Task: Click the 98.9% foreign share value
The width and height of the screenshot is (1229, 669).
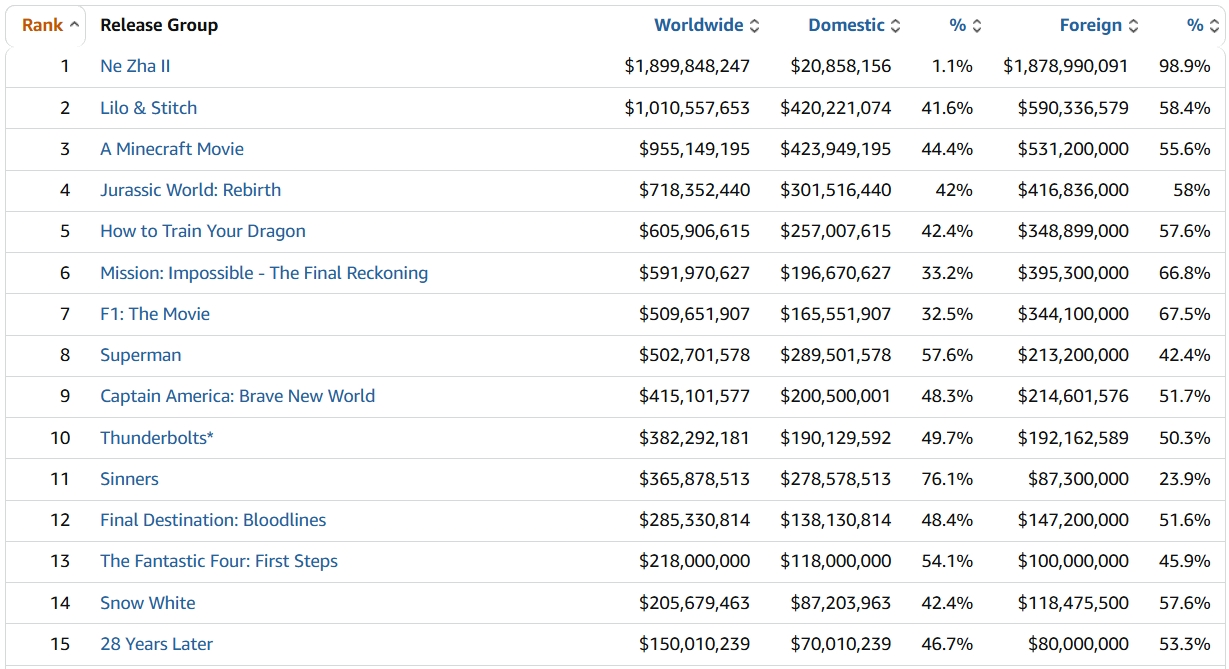Action: coord(1185,66)
